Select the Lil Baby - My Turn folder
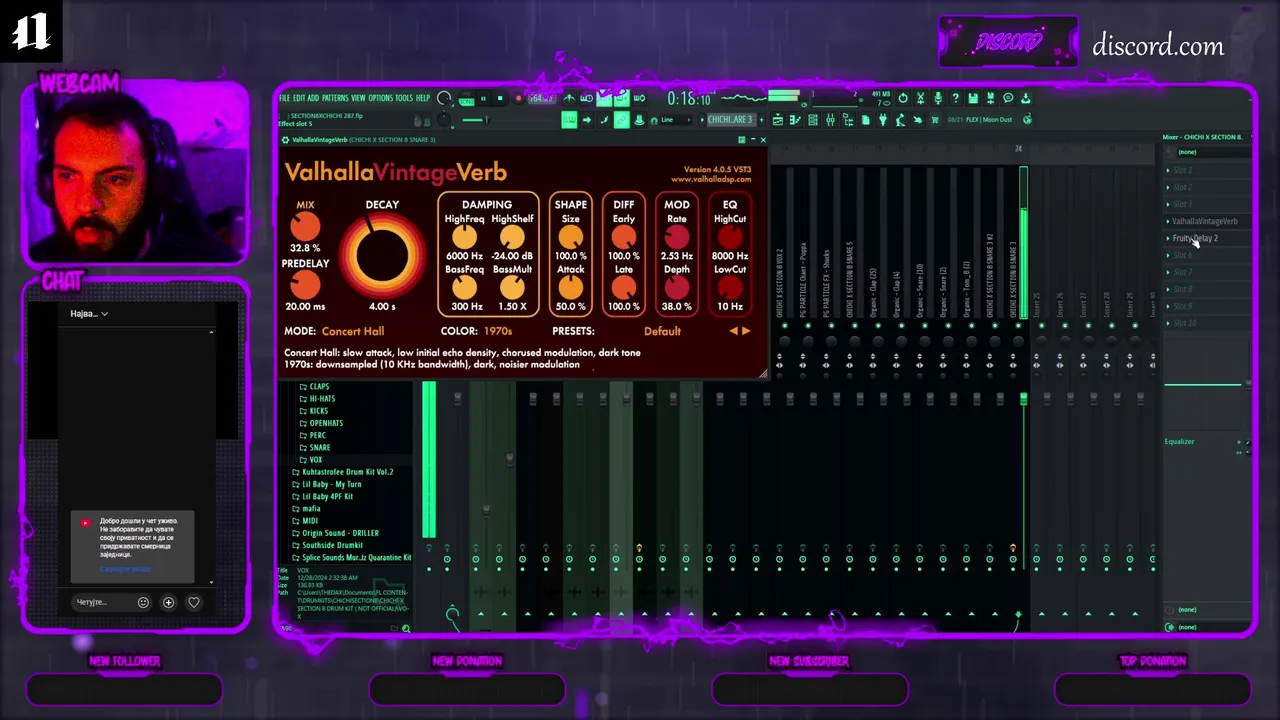 331,484
